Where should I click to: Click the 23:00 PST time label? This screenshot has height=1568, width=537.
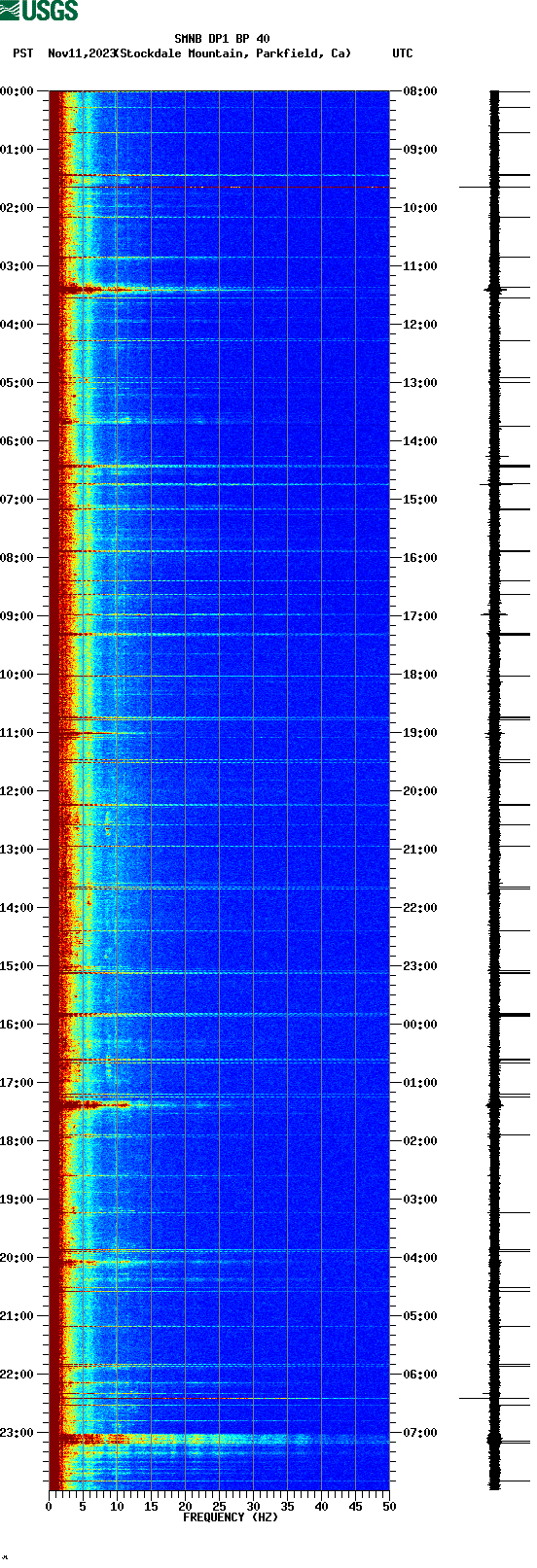tap(17, 1433)
